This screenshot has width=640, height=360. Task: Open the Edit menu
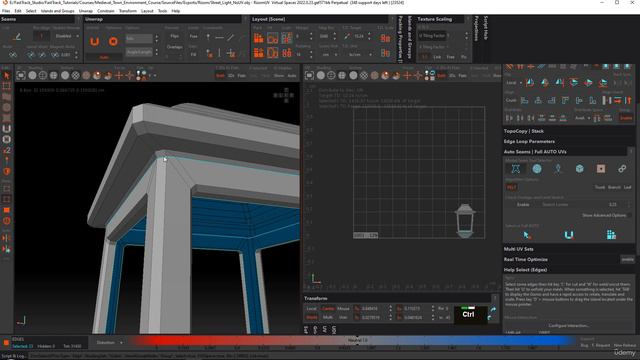pos(18,11)
